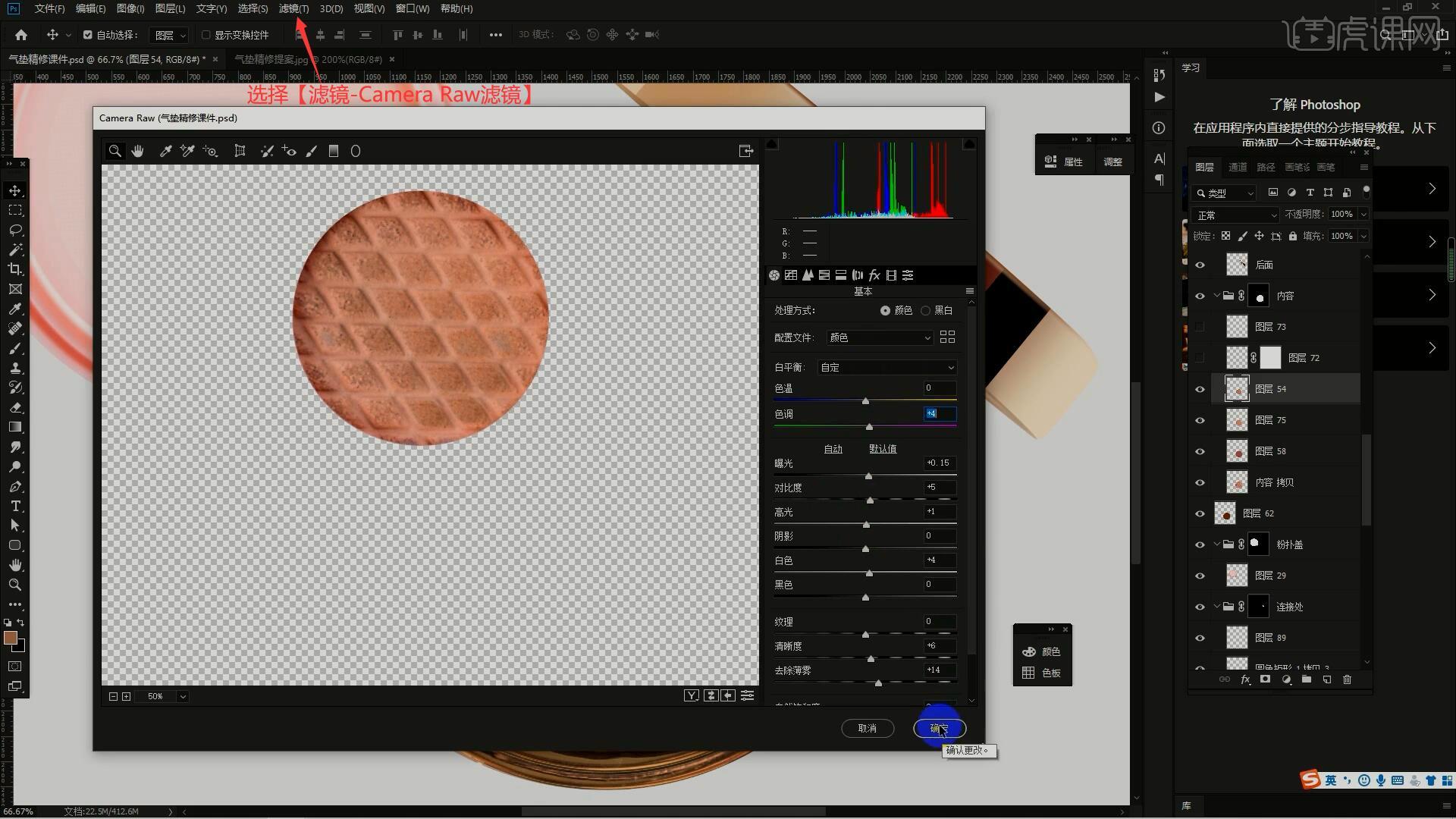Open the Tone Curve panel tab icon
This screenshot has width=1456, height=819.
click(791, 275)
